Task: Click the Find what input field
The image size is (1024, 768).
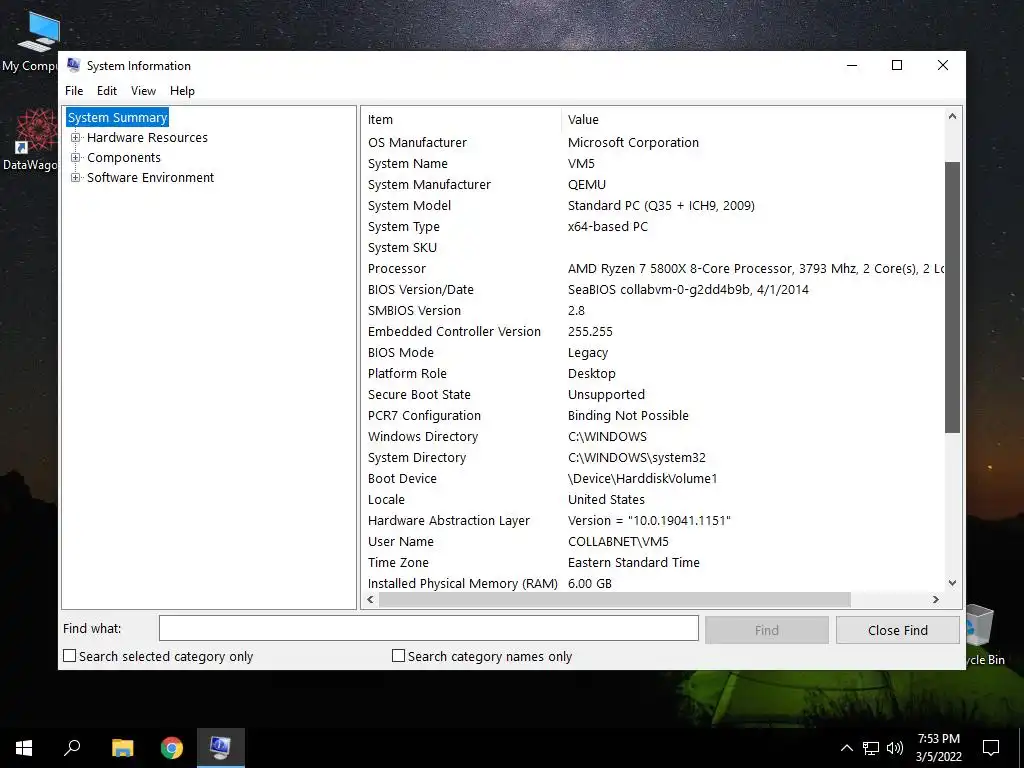Action: [x=428, y=628]
